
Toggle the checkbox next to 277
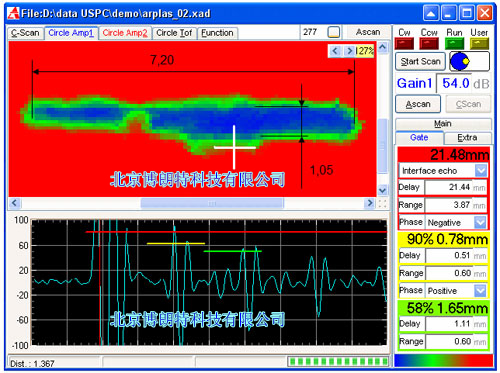point(334,32)
